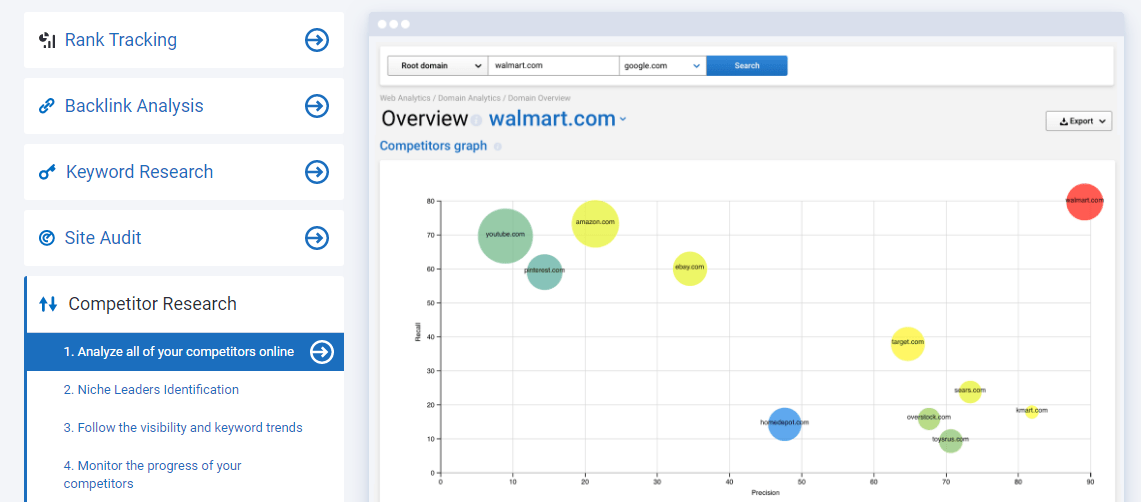Open Monitor the progress of your competitors

pos(152,474)
